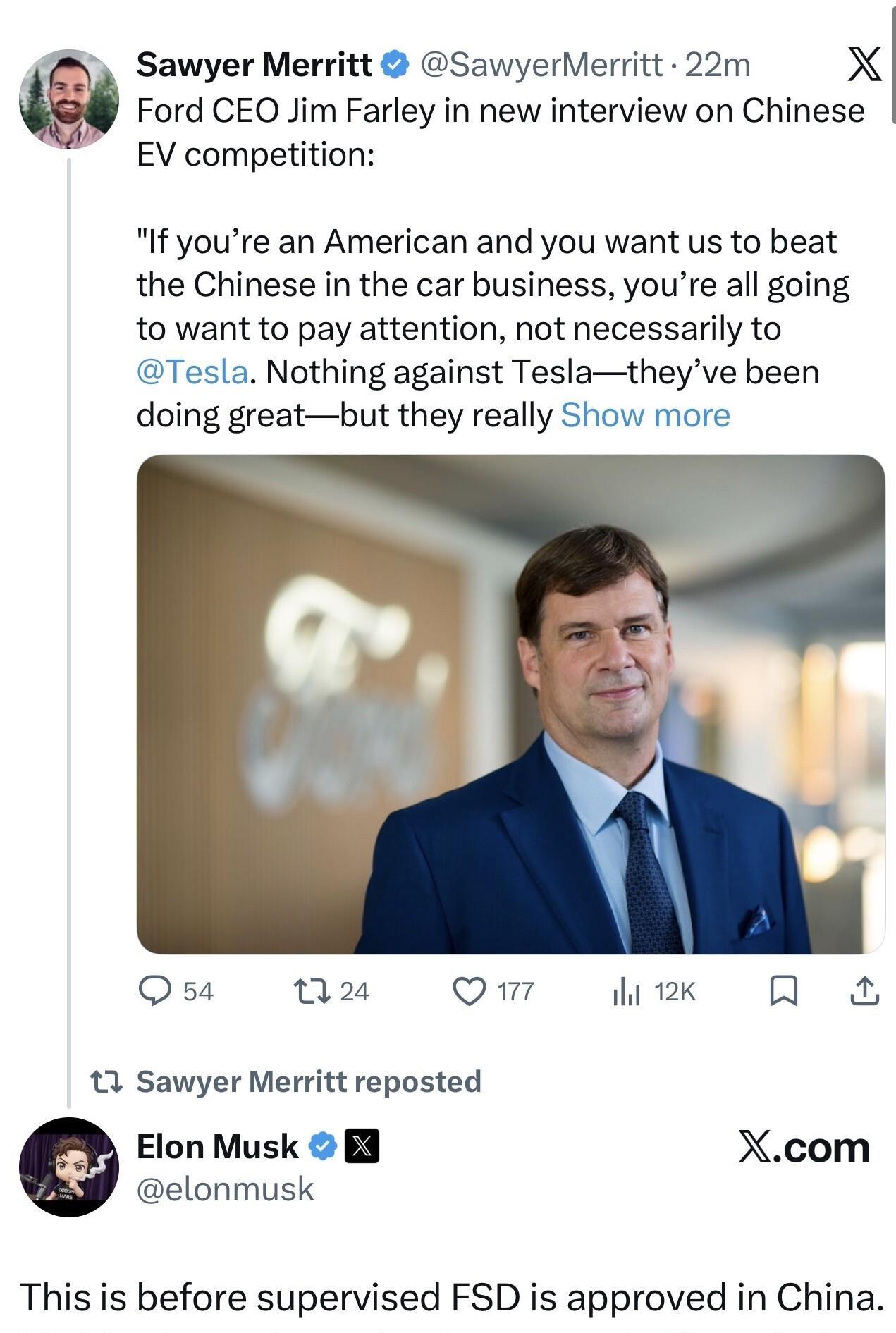Click the Elon Musk display name
The height and width of the screenshot is (1333, 896).
[x=217, y=1145]
